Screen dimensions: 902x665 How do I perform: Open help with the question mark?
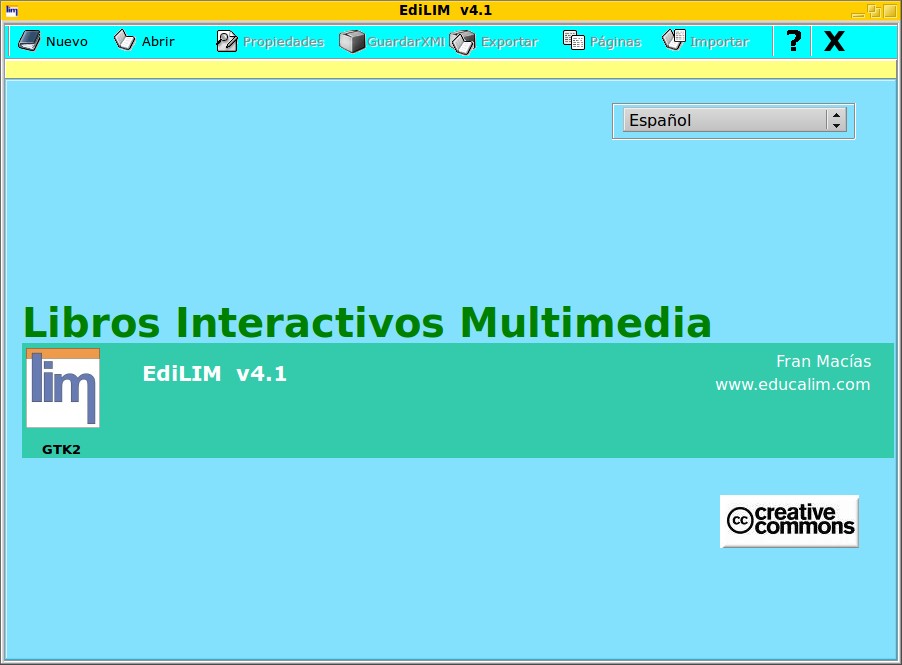click(793, 41)
